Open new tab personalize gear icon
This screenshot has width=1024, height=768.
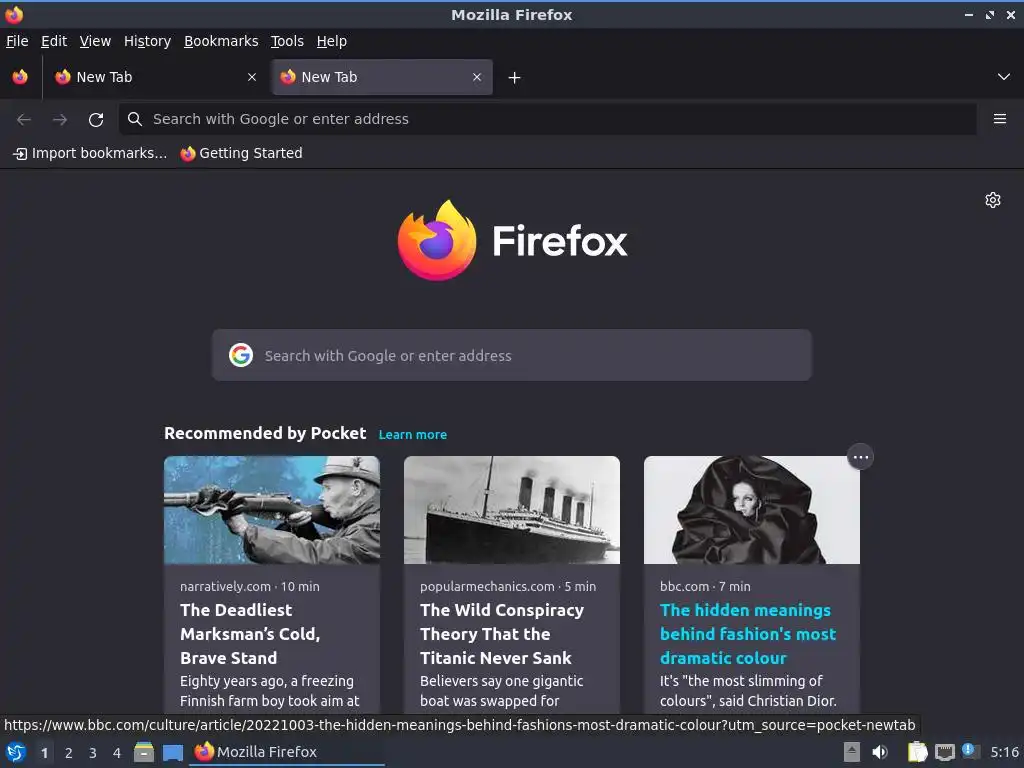click(993, 200)
